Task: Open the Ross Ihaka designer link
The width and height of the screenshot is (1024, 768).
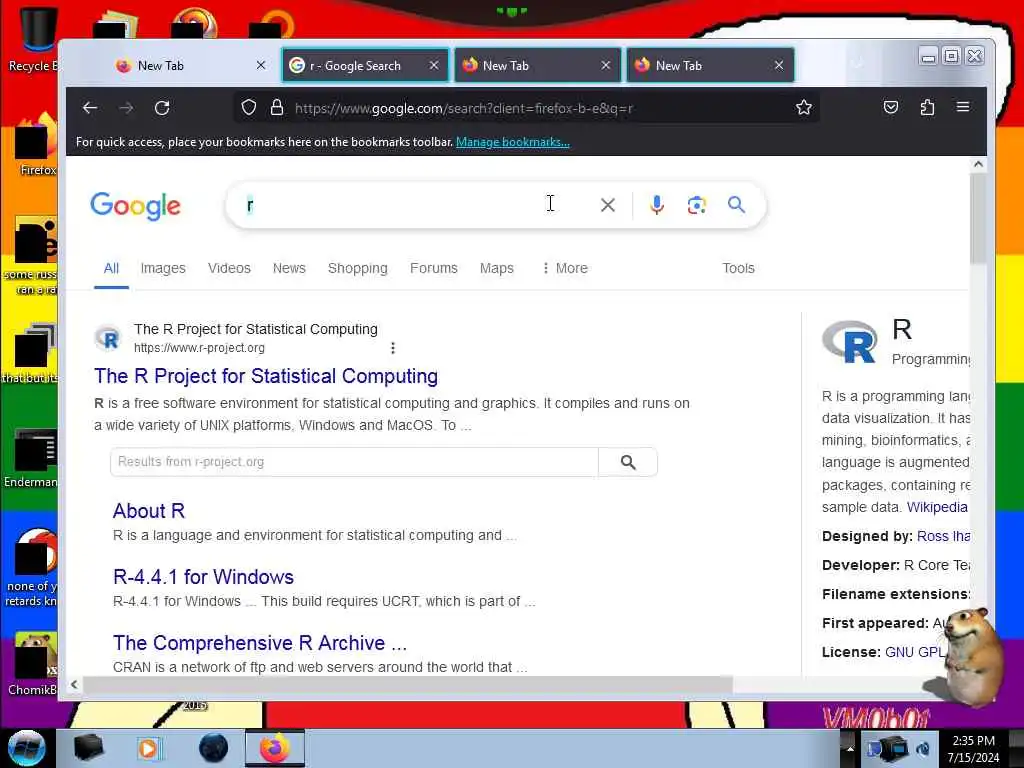Action: pos(943,536)
